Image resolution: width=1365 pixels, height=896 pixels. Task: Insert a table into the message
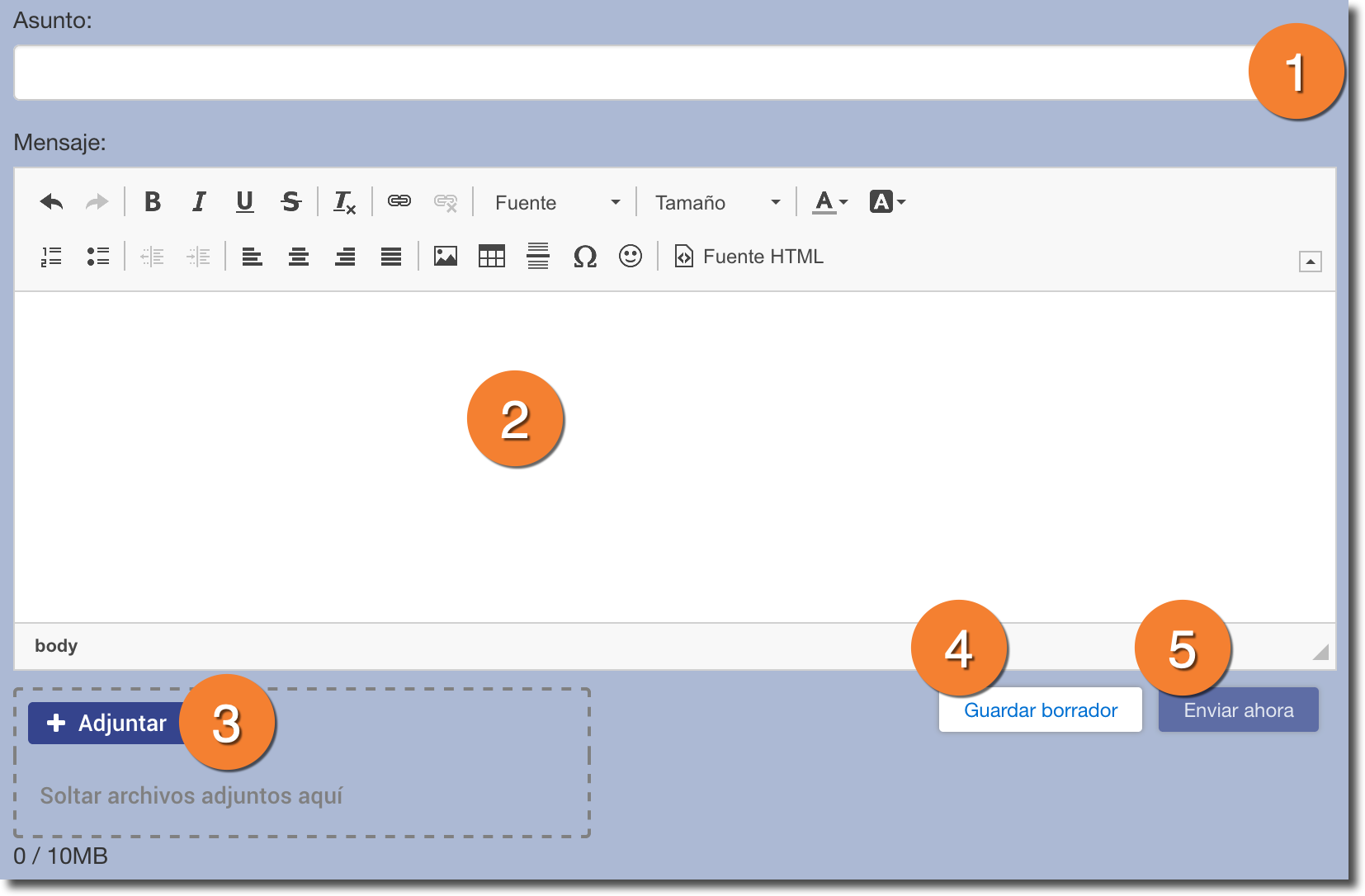coord(492,257)
